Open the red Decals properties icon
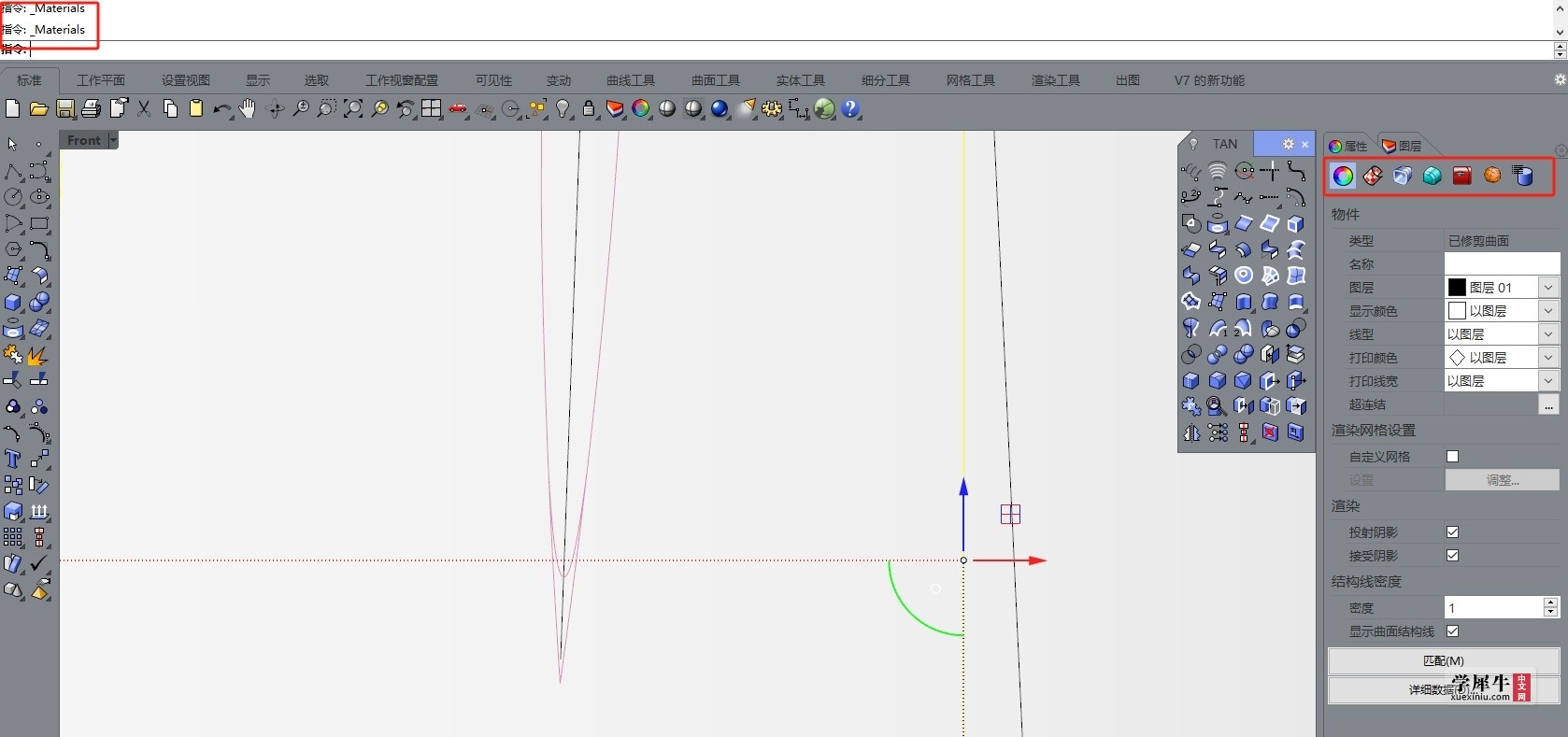Image resolution: width=1568 pixels, height=737 pixels. (1462, 176)
